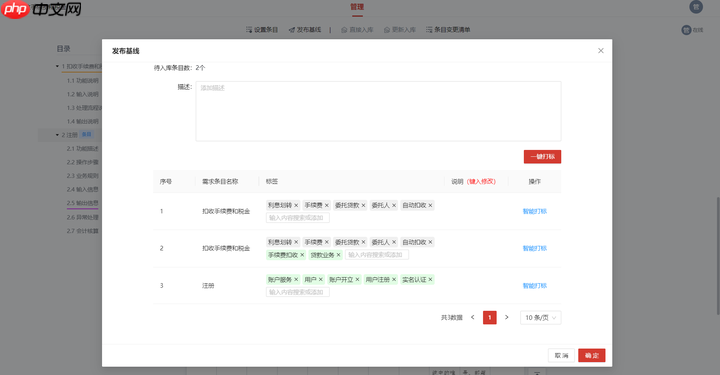Viewport: 720px width, 375px height.
Task: Focus the 描述 textarea
Action: click(x=378, y=111)
